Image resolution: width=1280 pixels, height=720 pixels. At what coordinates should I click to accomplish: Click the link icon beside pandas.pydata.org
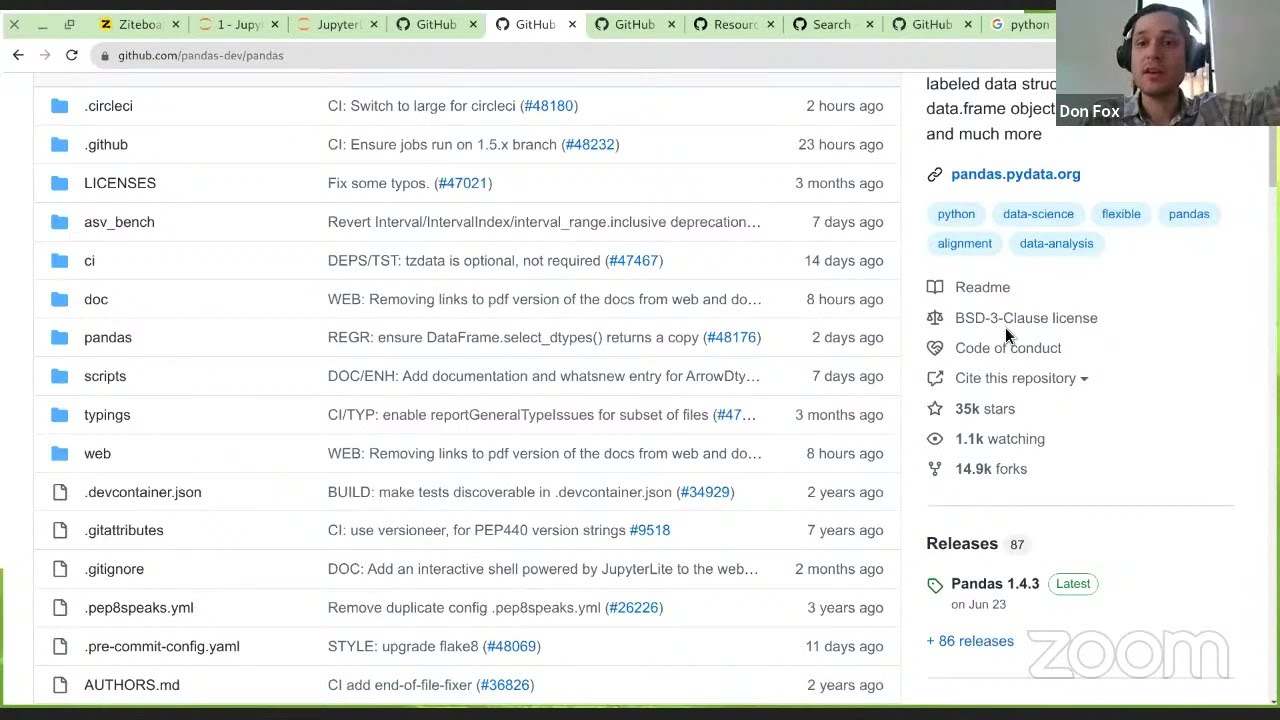[x=935, y=174]
